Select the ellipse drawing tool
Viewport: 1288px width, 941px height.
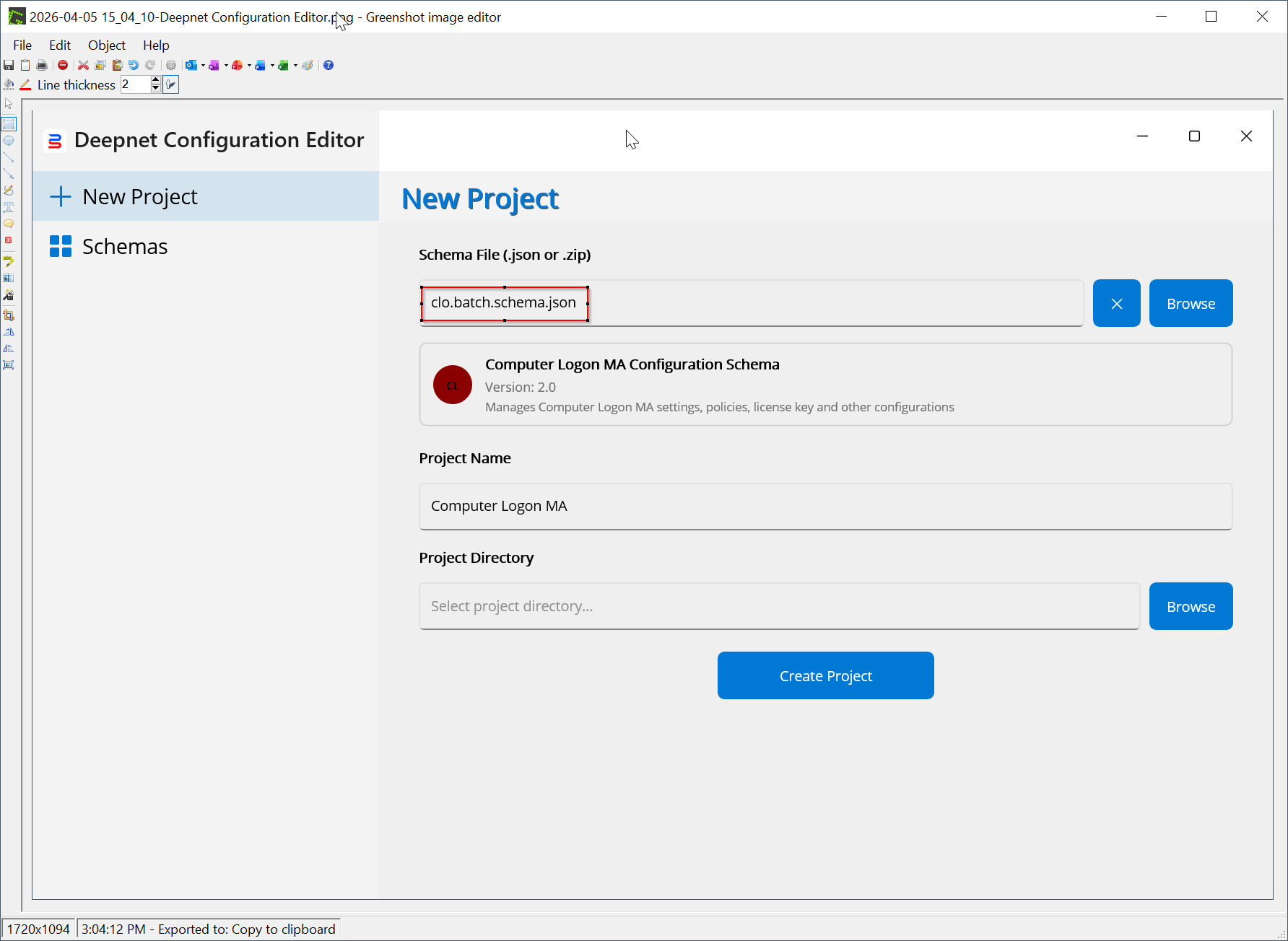point(9,141)
